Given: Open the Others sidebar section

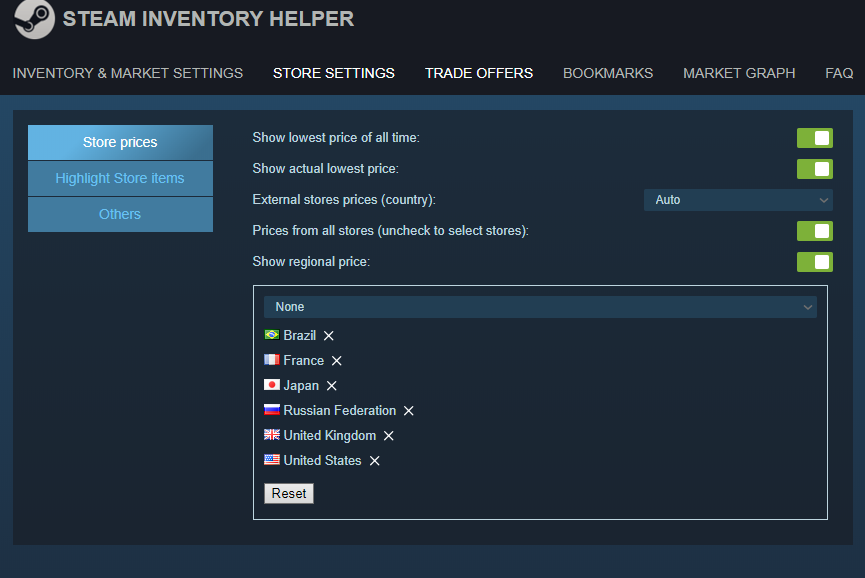Looking at the screenshot, I should 120,214.
